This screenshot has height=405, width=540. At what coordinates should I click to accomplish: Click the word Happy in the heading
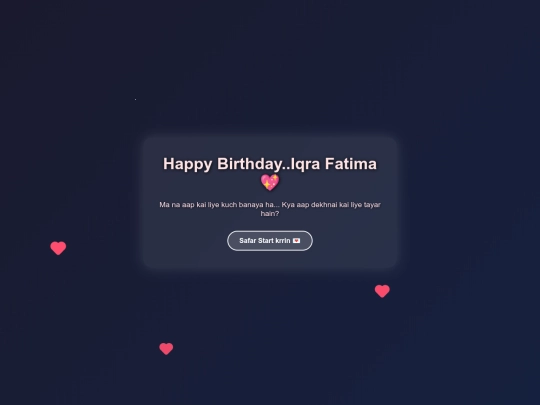click(187, 164)
